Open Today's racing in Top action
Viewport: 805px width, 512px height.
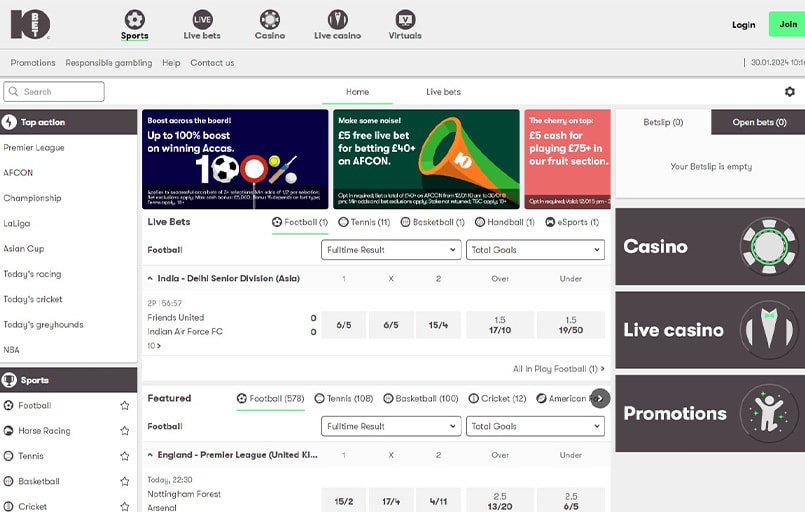[x=32, y=274]
